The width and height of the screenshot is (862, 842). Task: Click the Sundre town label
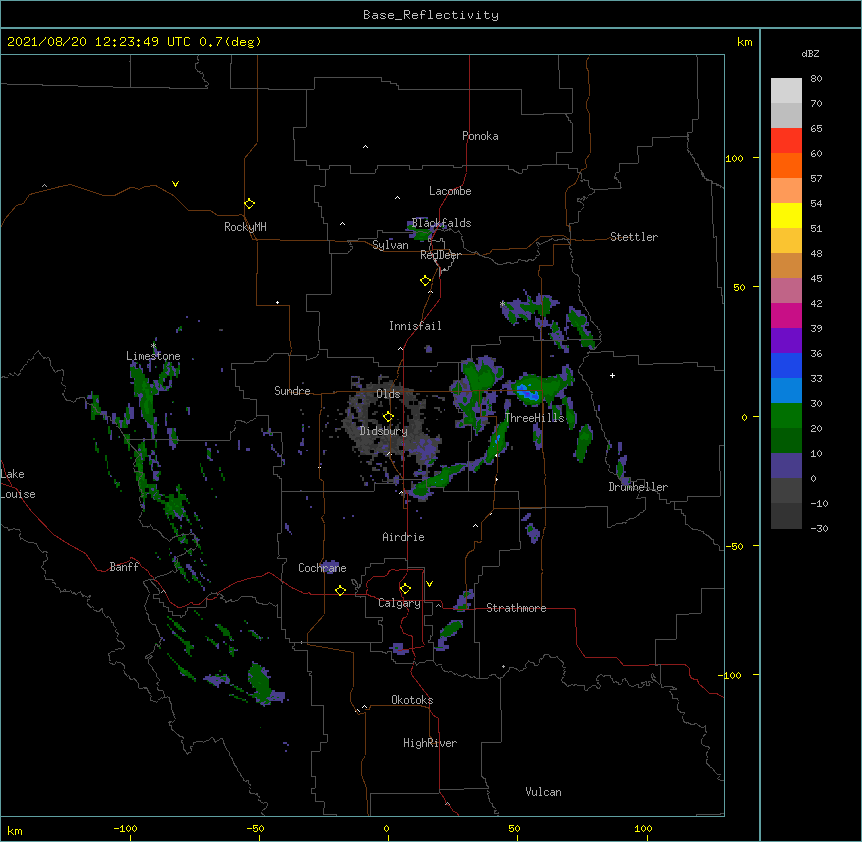[292, 391]
